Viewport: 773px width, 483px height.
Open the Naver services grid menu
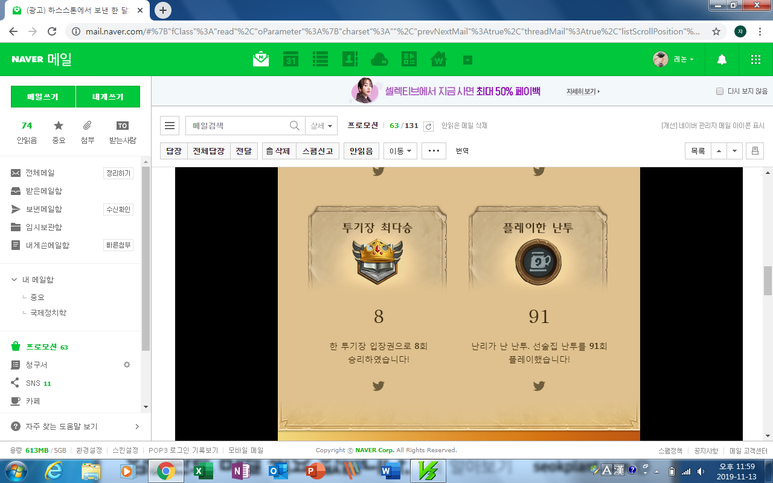pyautogui.click(x=755, y=60)
